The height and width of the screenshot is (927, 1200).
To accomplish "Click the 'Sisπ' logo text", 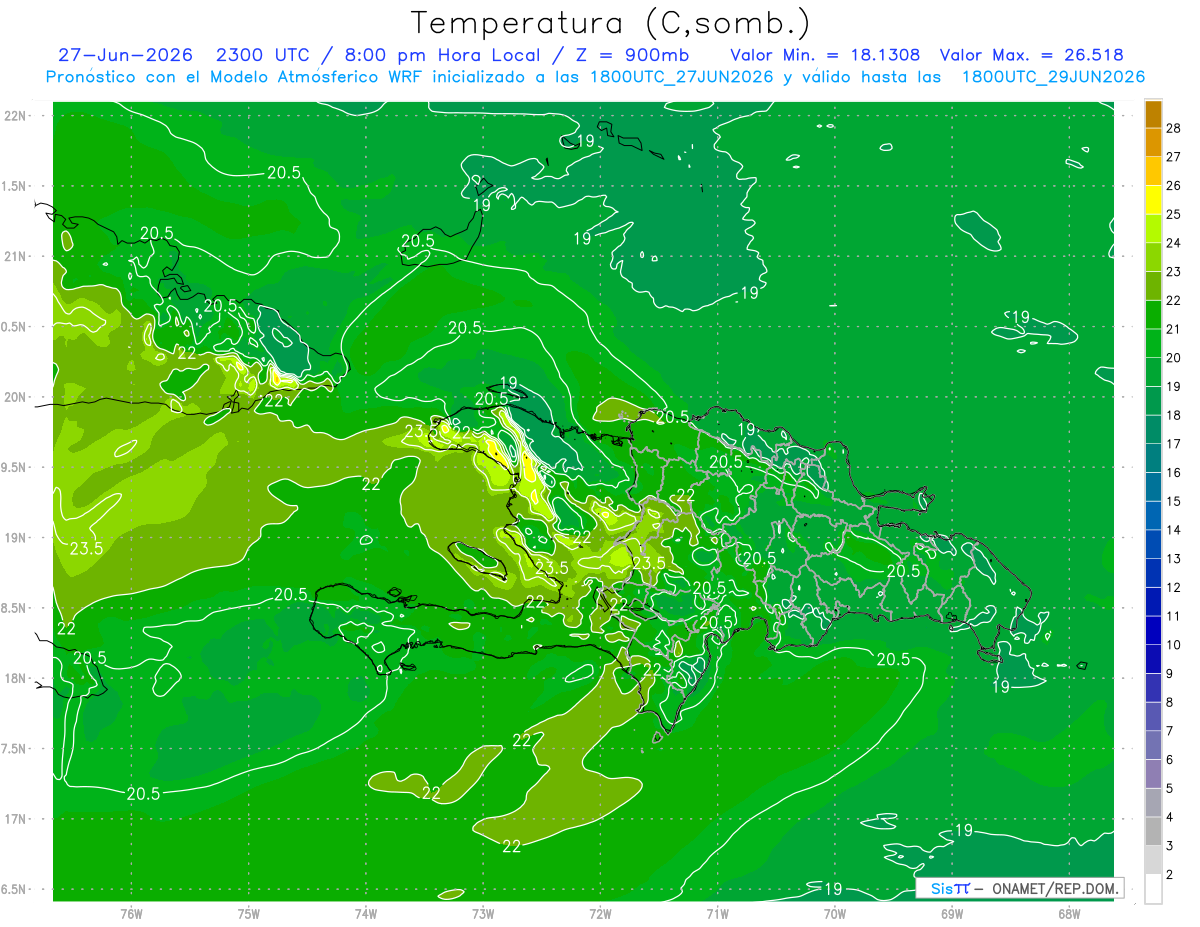I will [x=950, y=888].
